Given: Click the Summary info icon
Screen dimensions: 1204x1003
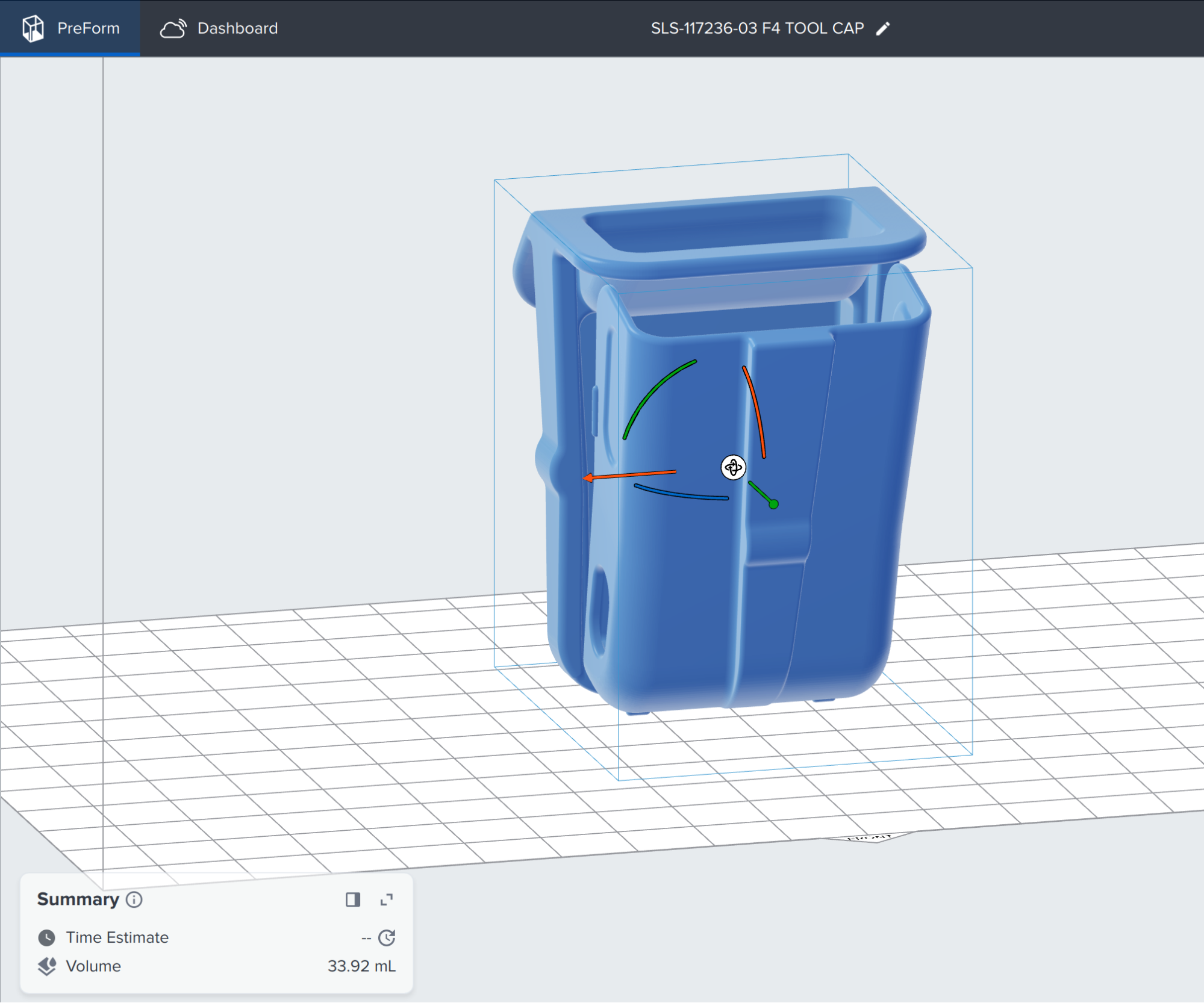Looking at the screenshot, I should [x=133, y=899].
